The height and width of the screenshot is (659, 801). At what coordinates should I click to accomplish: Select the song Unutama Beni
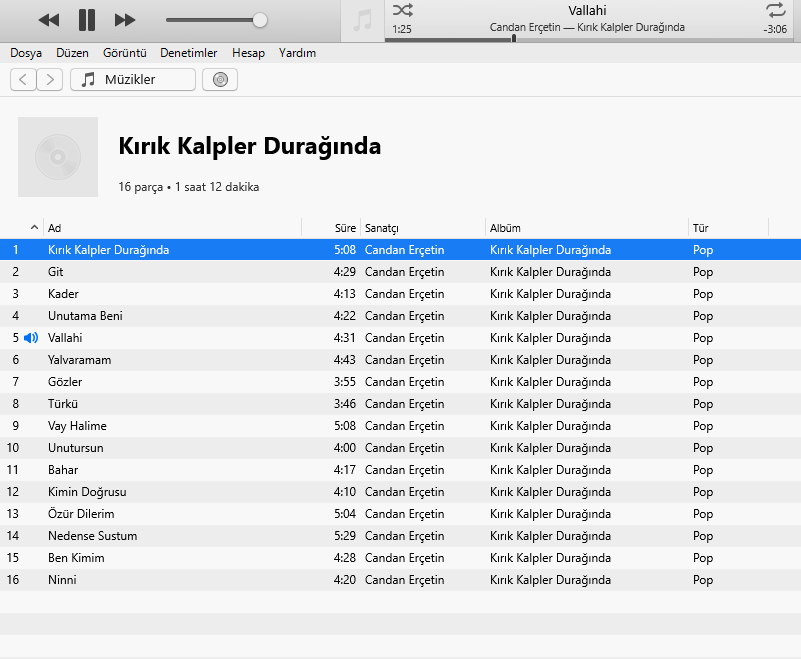tap(400, 316)
